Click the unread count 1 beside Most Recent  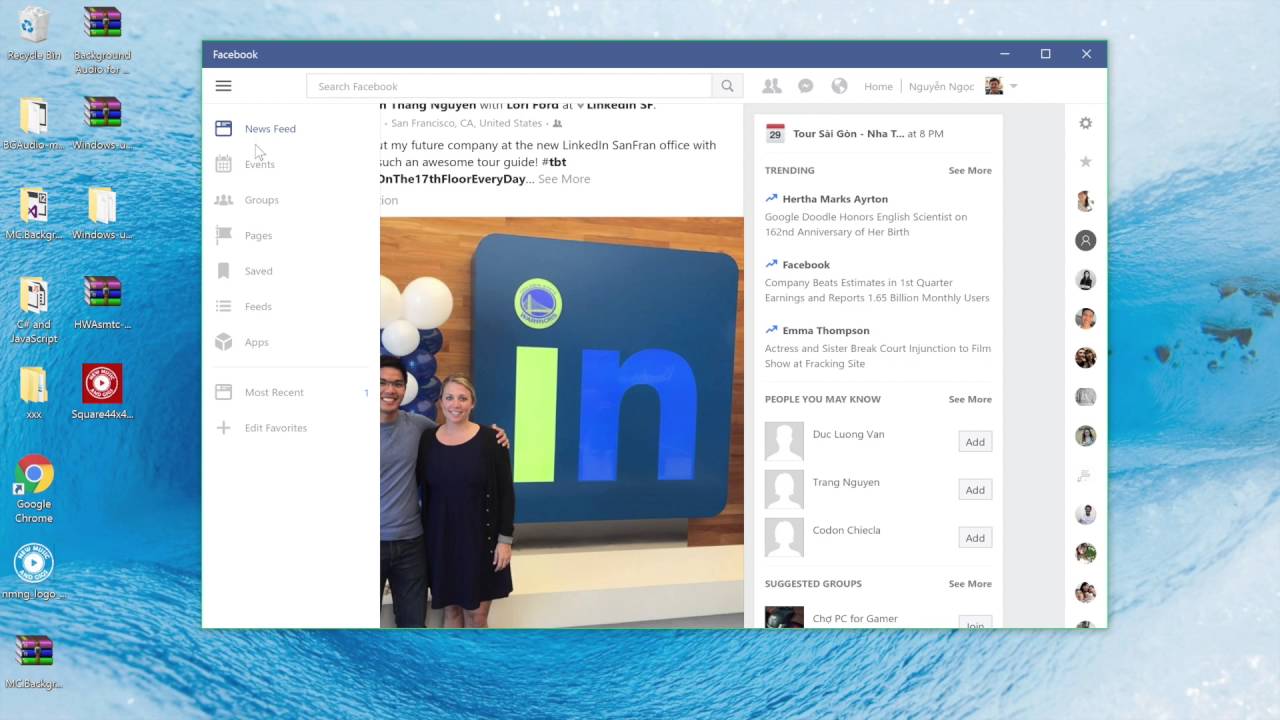[x=366, y=392]
